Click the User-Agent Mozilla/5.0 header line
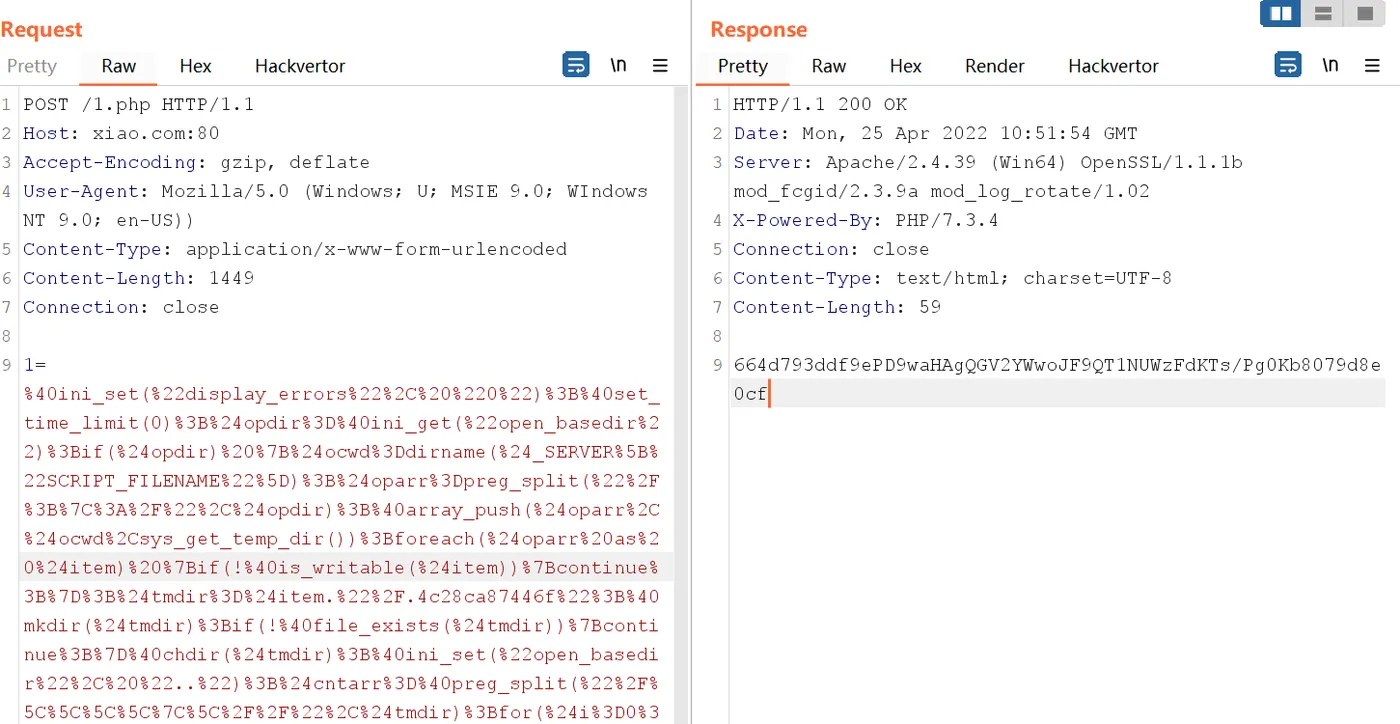 click(x=335, y=191)
